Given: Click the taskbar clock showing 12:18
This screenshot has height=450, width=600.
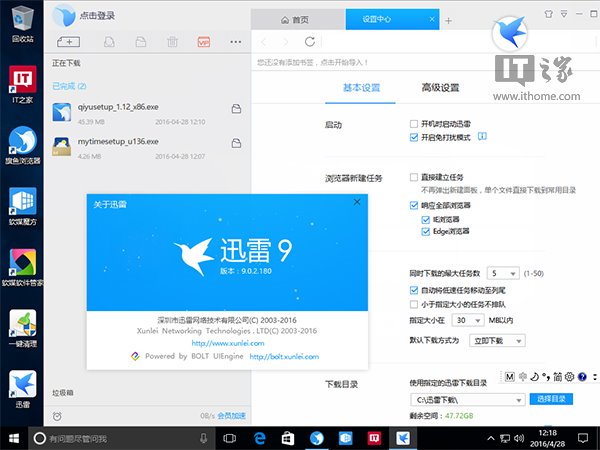Looking at the screenshot, I should [x=548, y=438].
